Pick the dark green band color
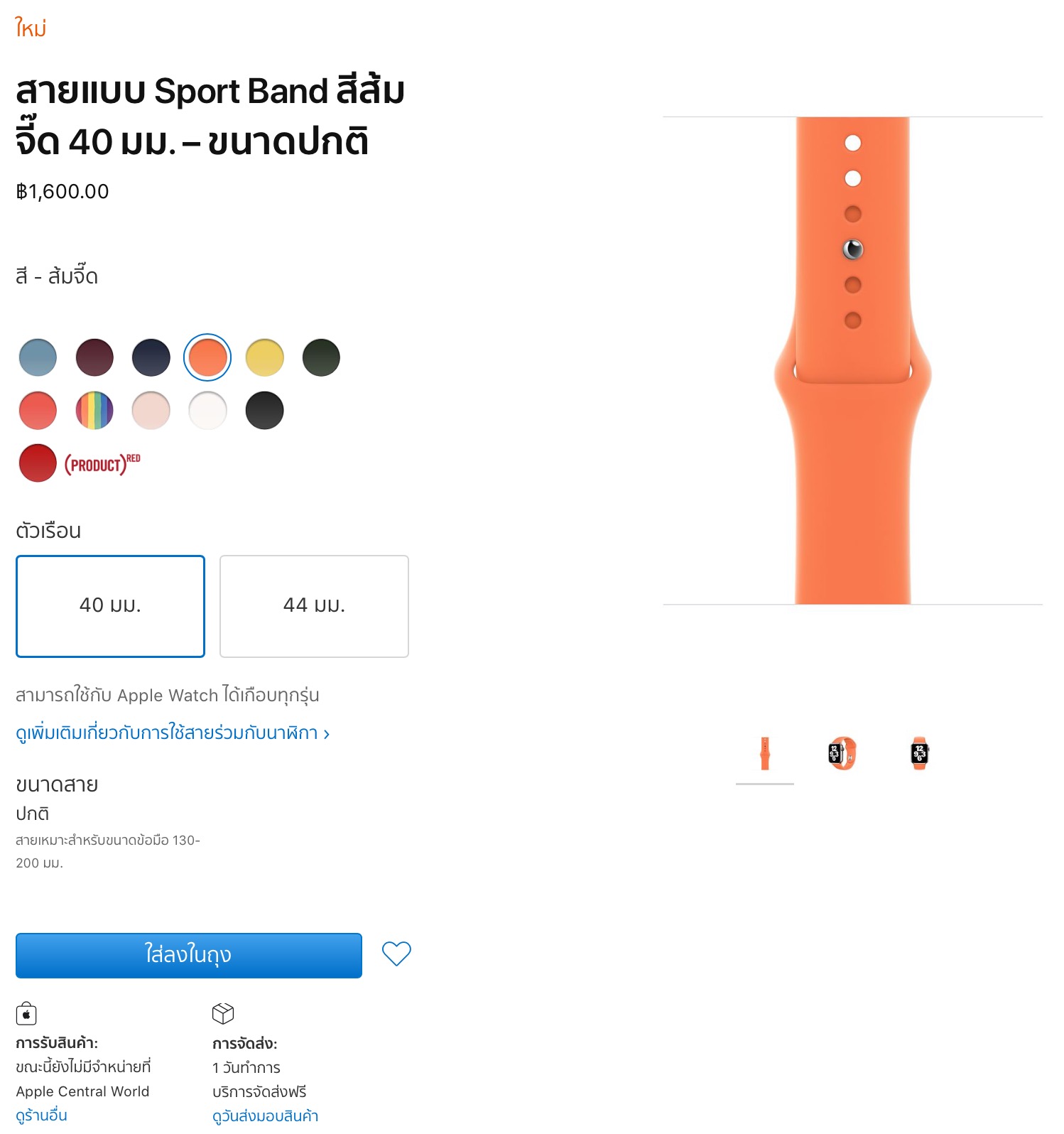The image size is (1064, 1134). point(321,357)
